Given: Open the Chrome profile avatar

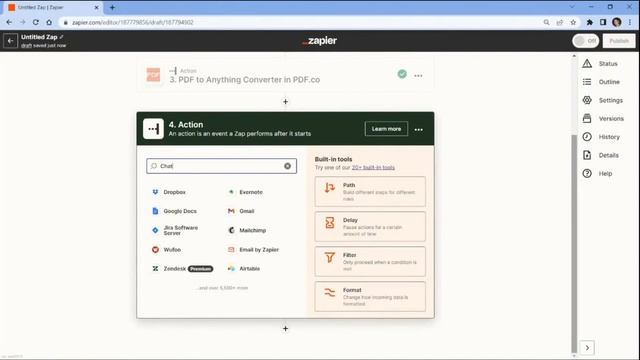Looking at the screenshot, I should click(616, 22).
